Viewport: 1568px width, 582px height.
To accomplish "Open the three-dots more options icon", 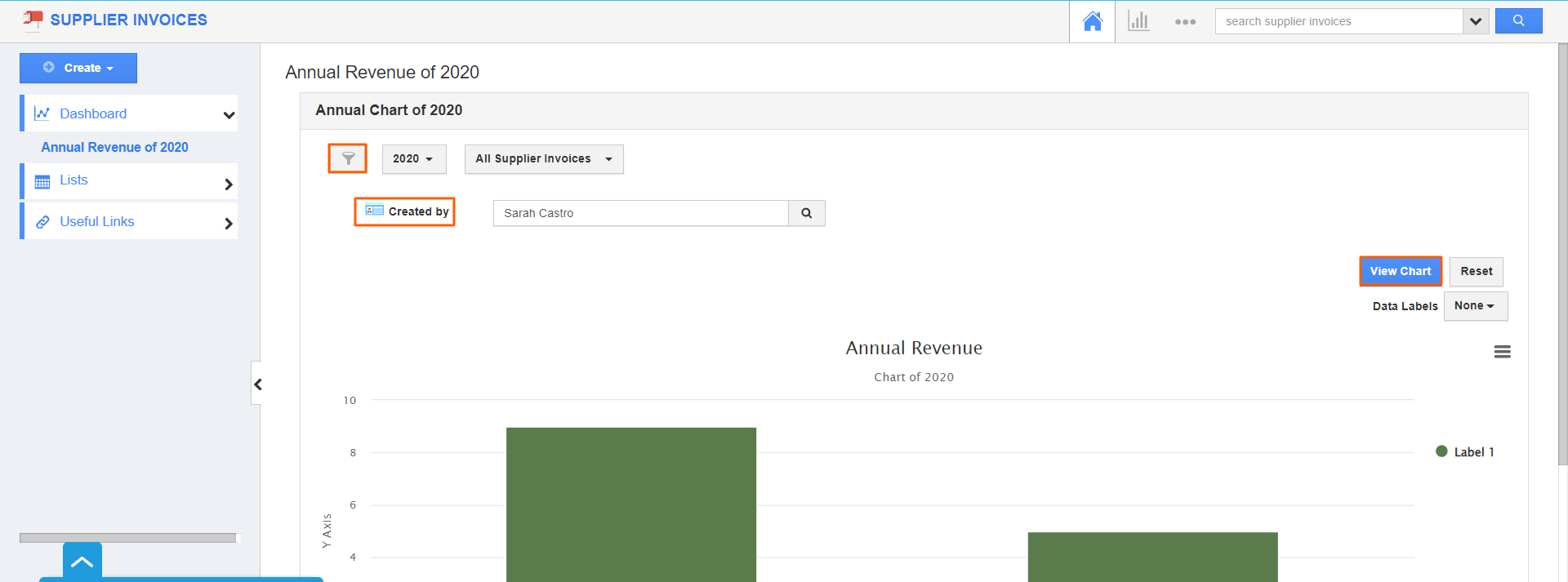I will coord(1185,22).
